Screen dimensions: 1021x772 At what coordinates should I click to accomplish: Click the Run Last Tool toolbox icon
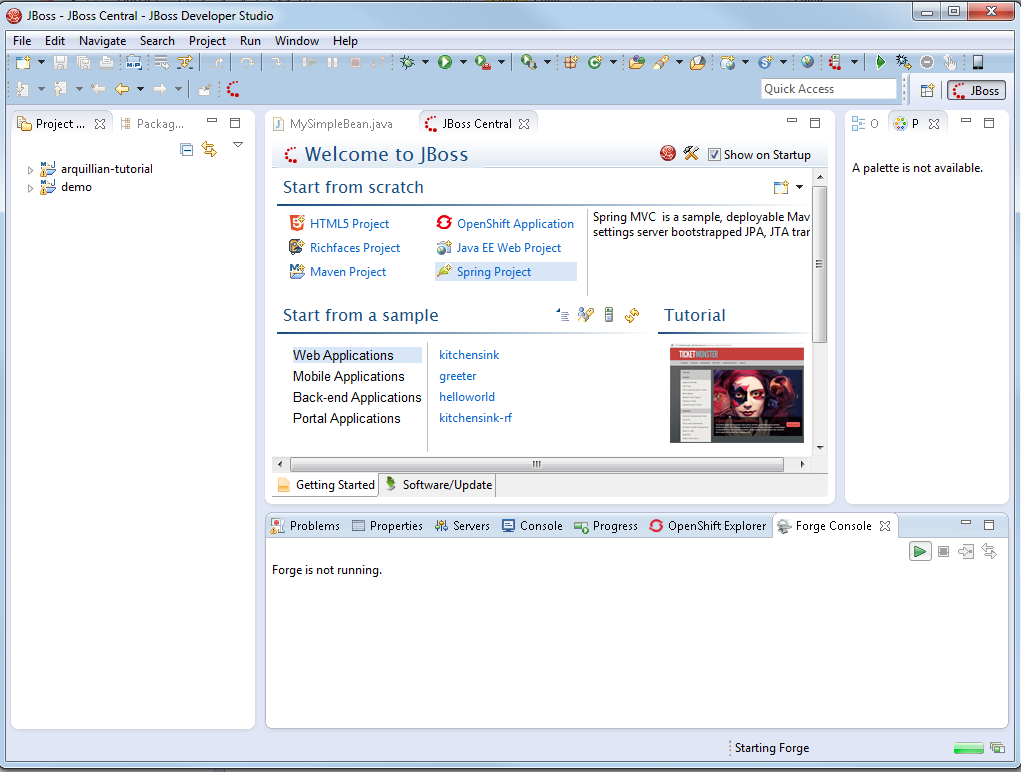(x=483, y=62)
